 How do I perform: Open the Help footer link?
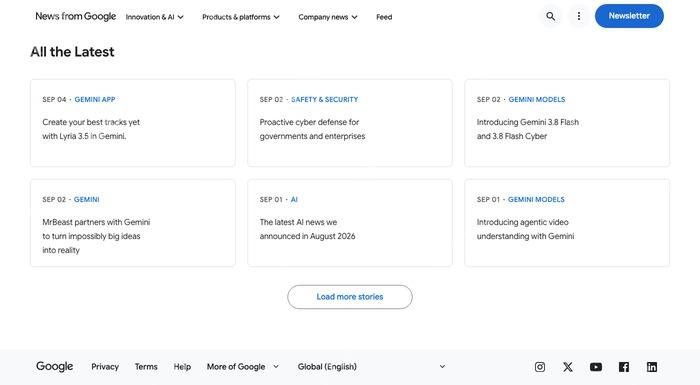click(x=182, y=367)
